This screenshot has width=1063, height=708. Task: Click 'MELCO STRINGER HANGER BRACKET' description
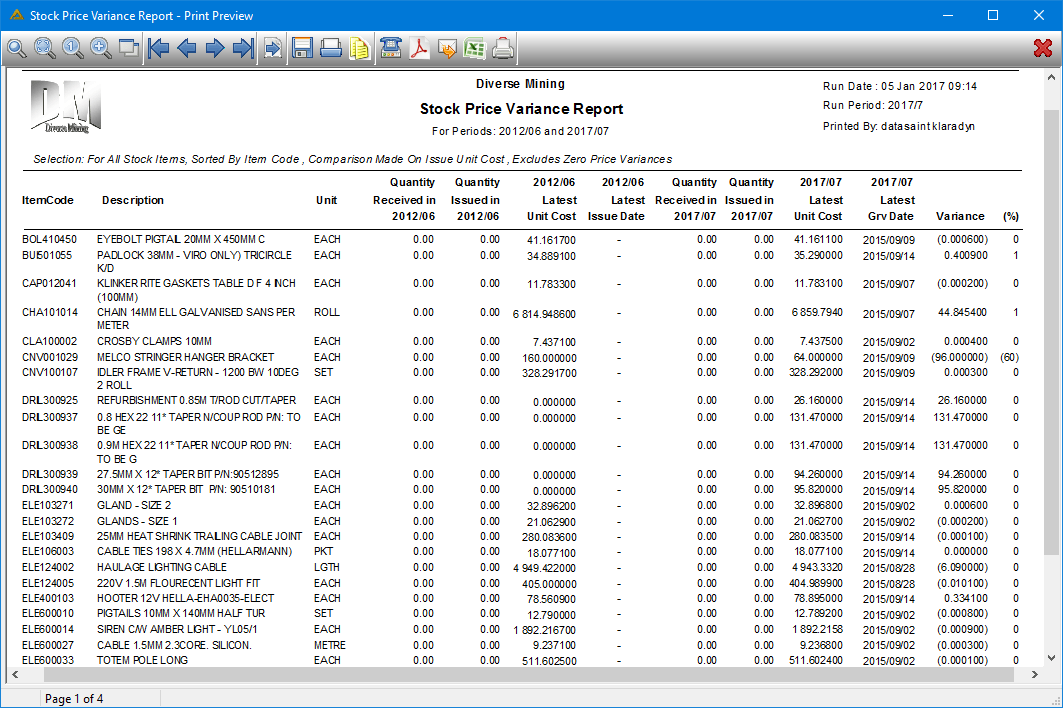pyautogui.click(x=185, y=357)
